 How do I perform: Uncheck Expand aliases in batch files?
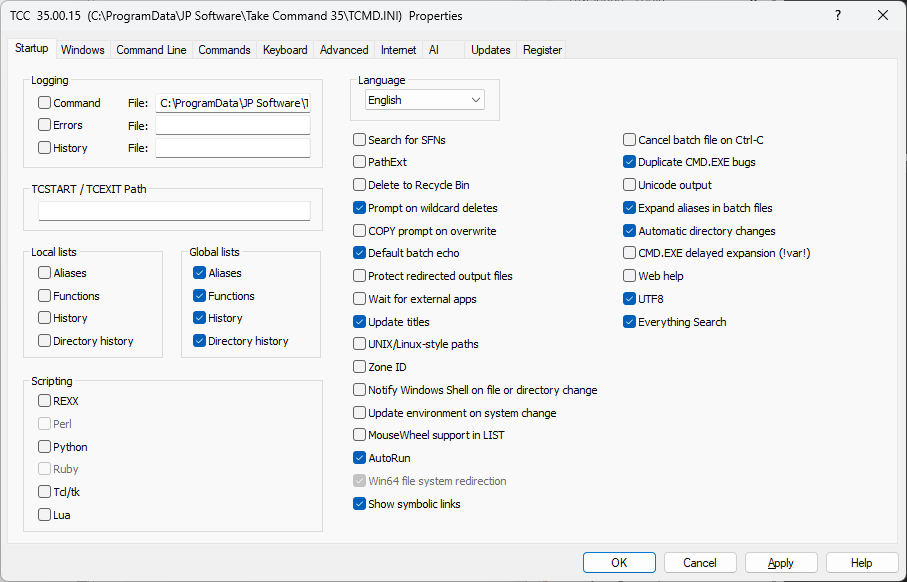[629, 208]
